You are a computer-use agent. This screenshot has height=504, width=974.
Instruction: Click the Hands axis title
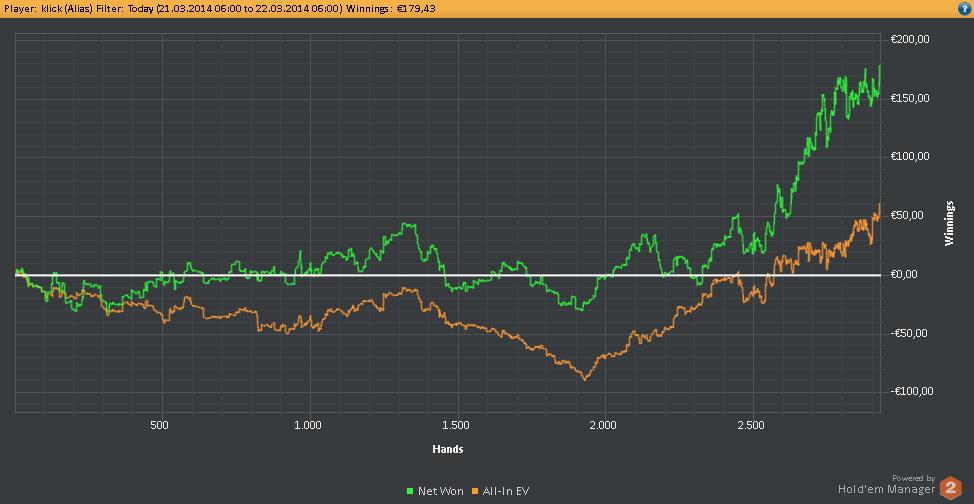(x=448, y=448)
